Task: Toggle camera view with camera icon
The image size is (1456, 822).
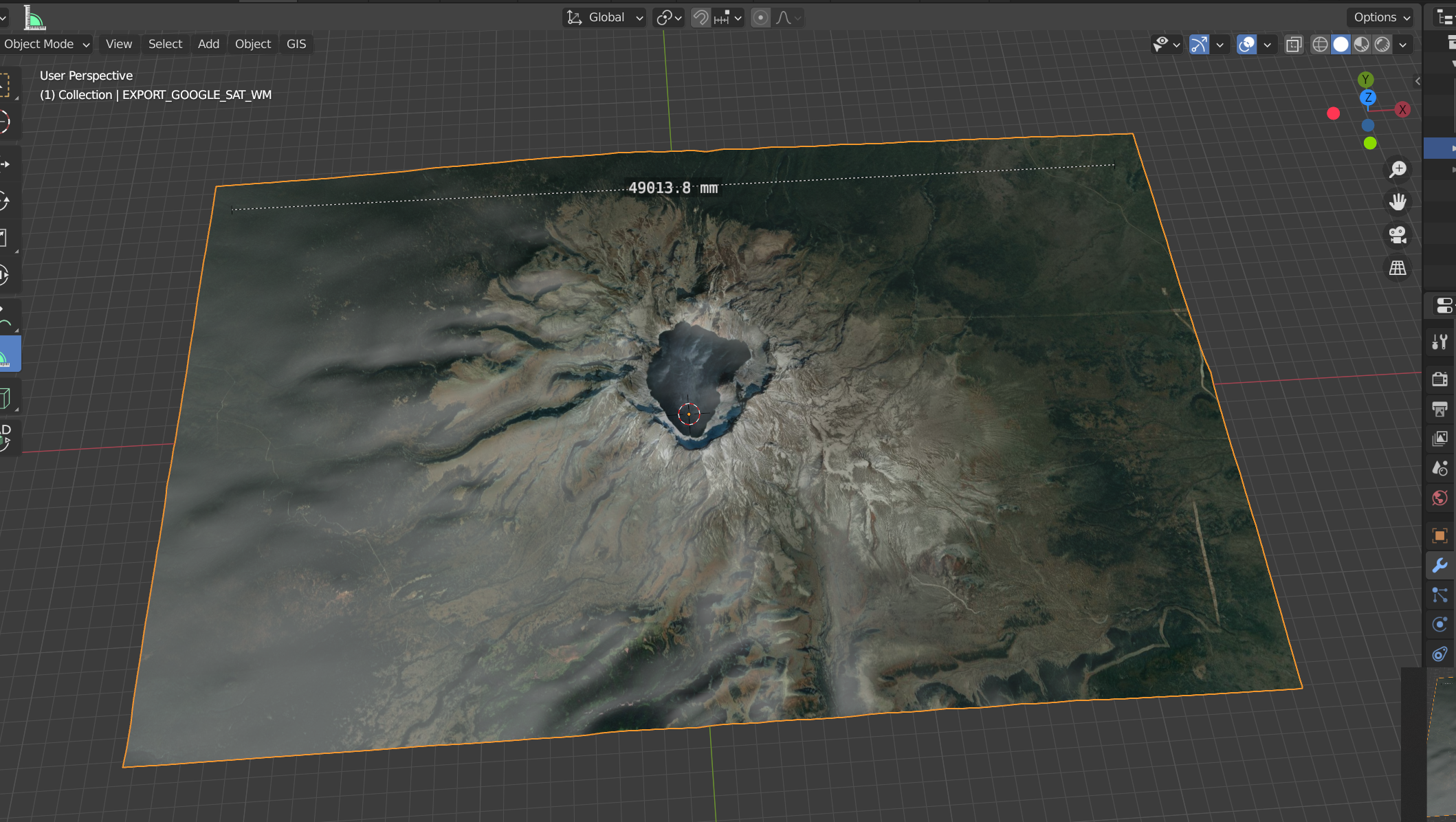Action: click(1398, 235)
